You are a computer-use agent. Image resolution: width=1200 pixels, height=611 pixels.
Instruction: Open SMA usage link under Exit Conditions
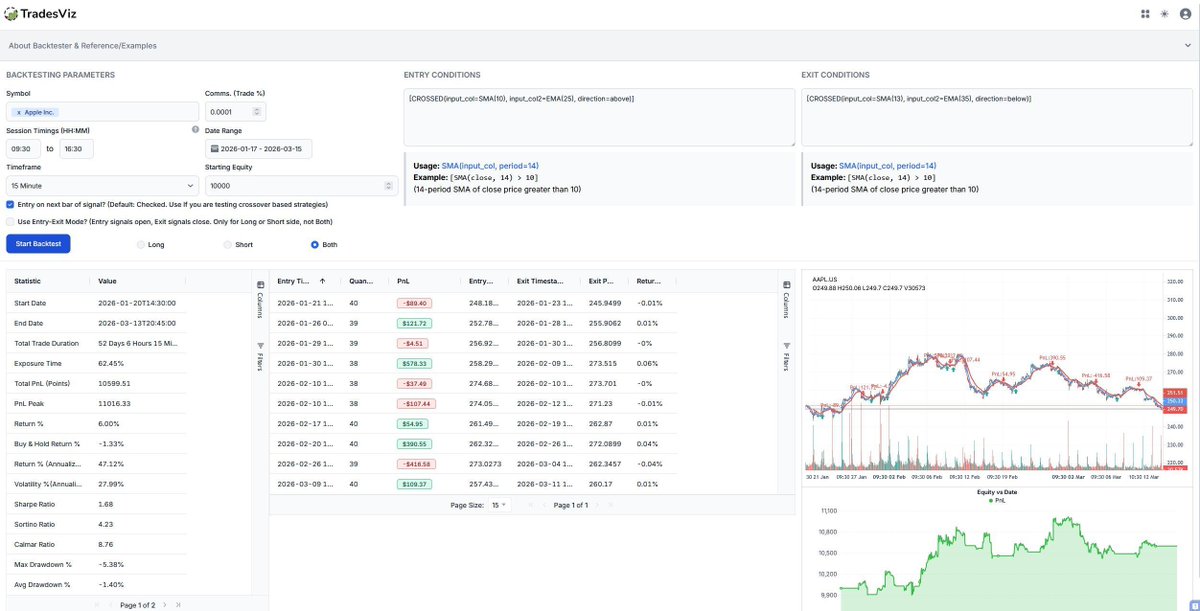pos(888,165)
